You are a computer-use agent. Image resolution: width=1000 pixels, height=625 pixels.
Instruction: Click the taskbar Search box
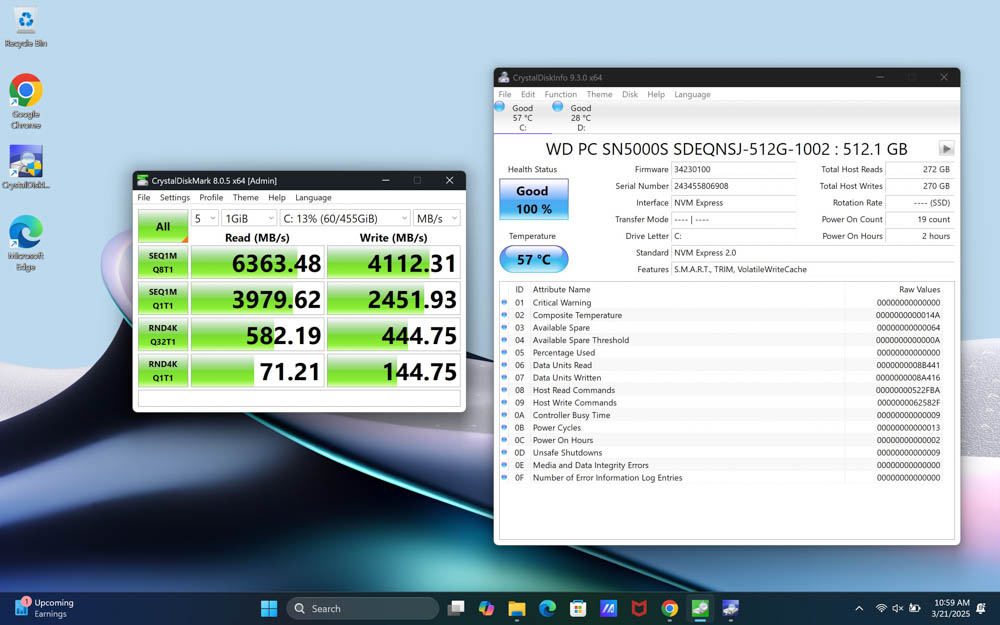click(363, 608)
